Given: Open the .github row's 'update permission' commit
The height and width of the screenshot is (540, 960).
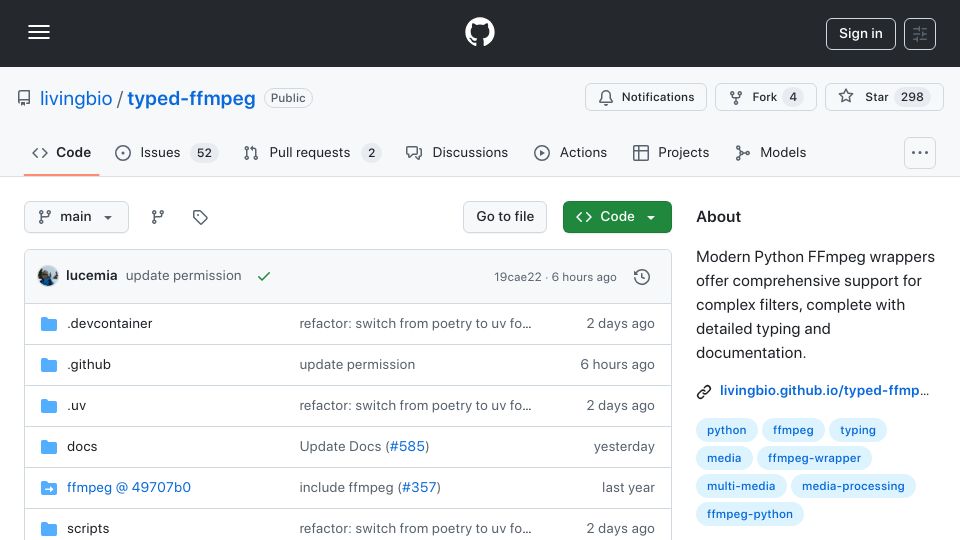Looking at the screenshot, I should (358, 364).
